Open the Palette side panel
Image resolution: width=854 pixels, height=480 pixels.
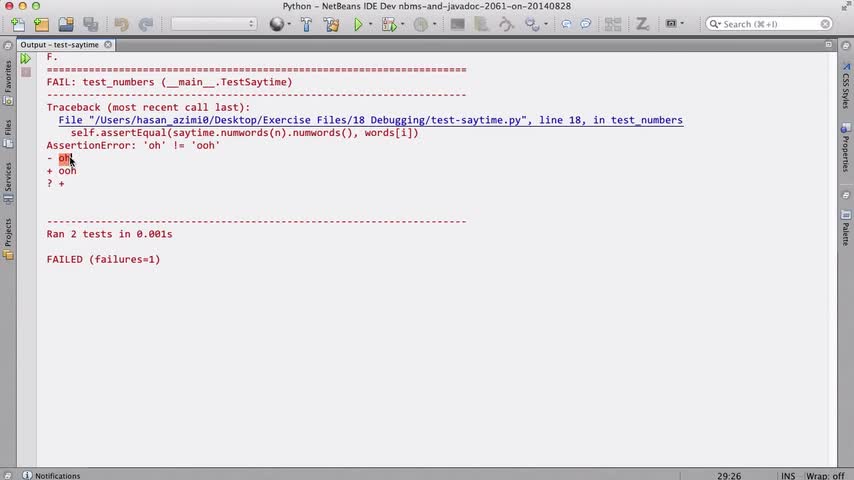tap(846, 229)
